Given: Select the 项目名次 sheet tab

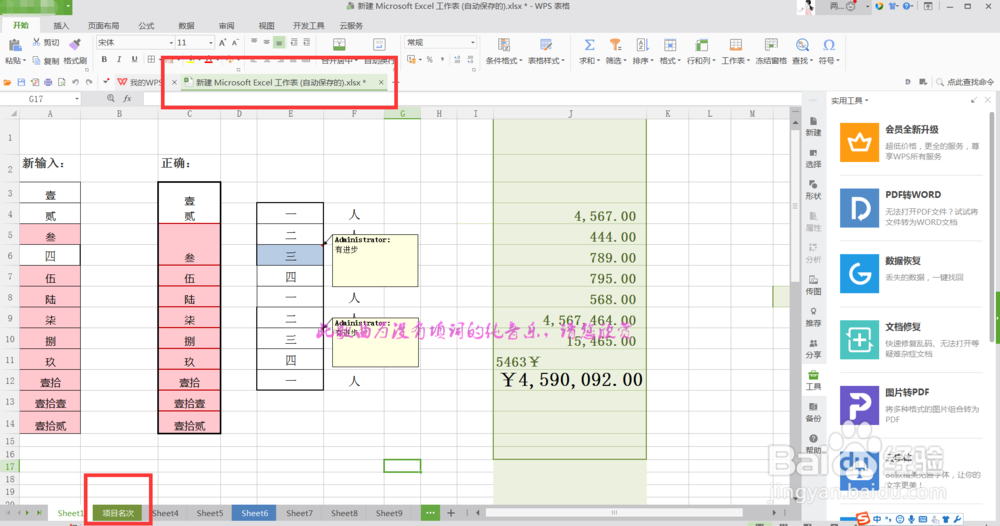Looking at the screenshot, I should [118, 513].
